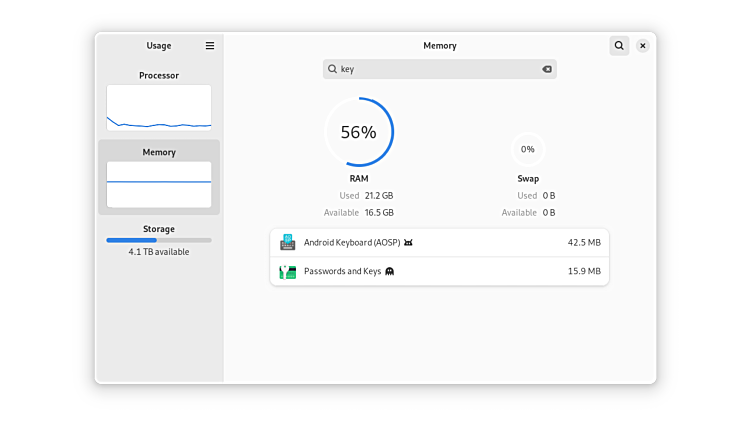Viewport: 752px width, 423px height.
Task: Clear the search text with backspace icon
Action: (x=547, y=70)
